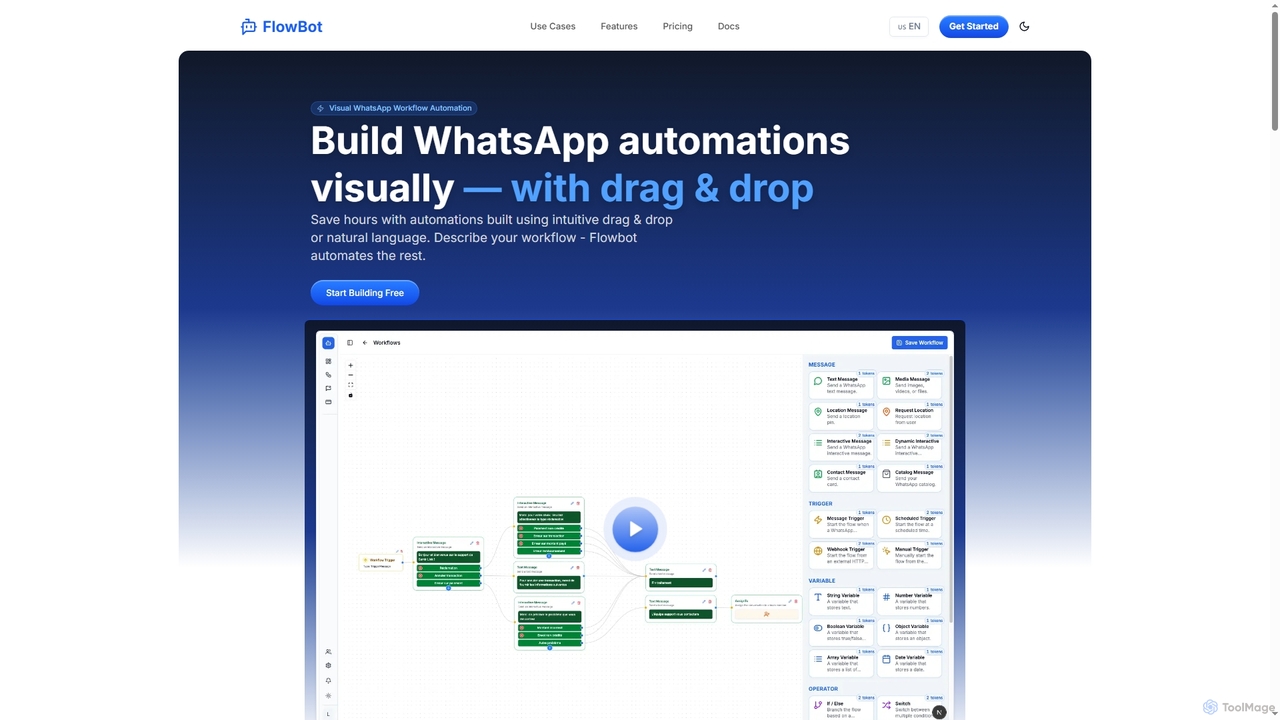Toggle the sidebar panel icon beside Workflows
The width and height of the screenshot is (1280, 720).
[x=350, y=343]
